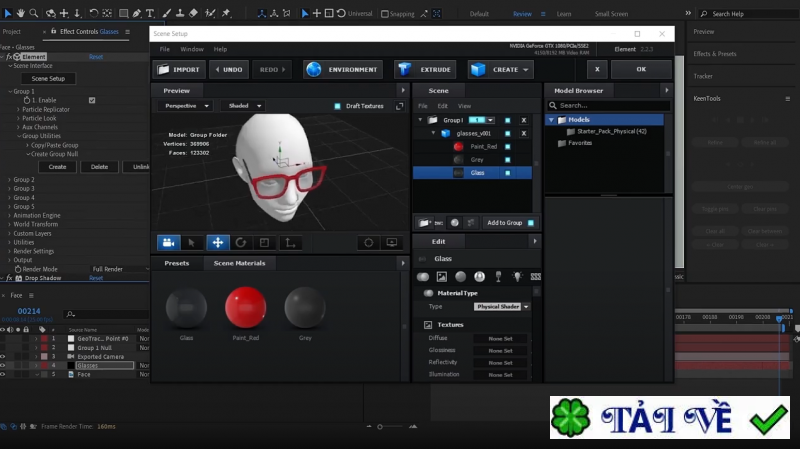Activate the move tool in Preview toolbar
Viewport: 800px width, 449px height.
tap(217, 242)
